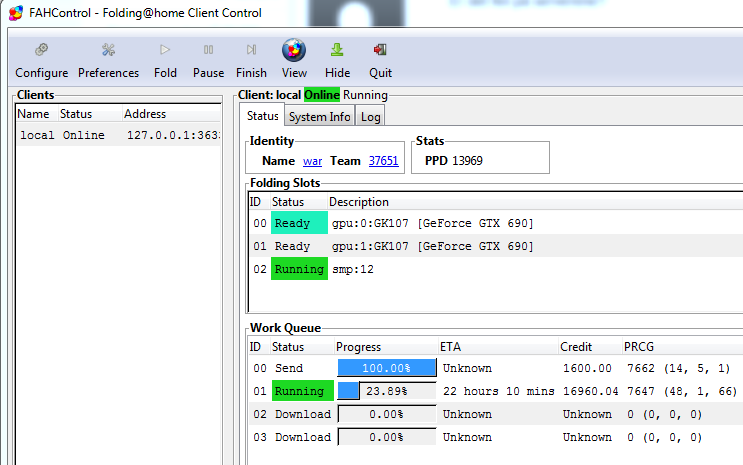This screenshot has height=465, width=743.
Task: Click the PRCG column header
Action: tap(682, 347)
